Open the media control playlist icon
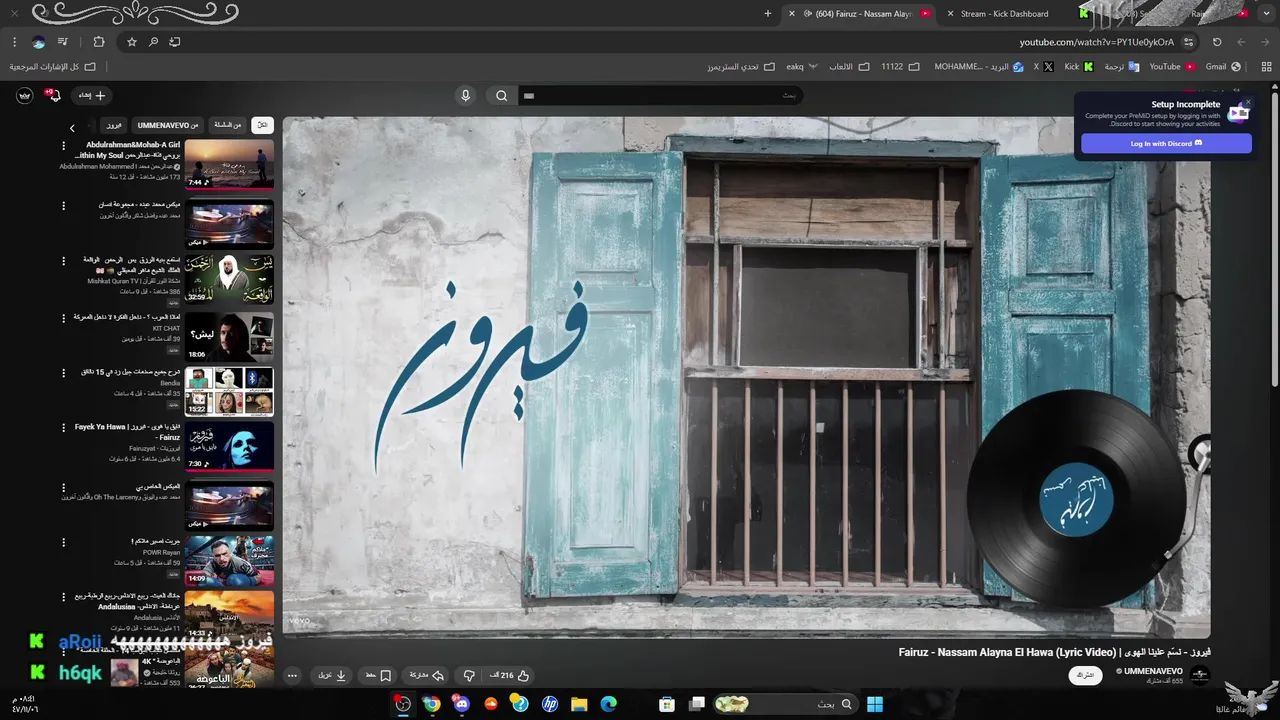Screen dimensions: 1280x720 [x=63, y=42]
